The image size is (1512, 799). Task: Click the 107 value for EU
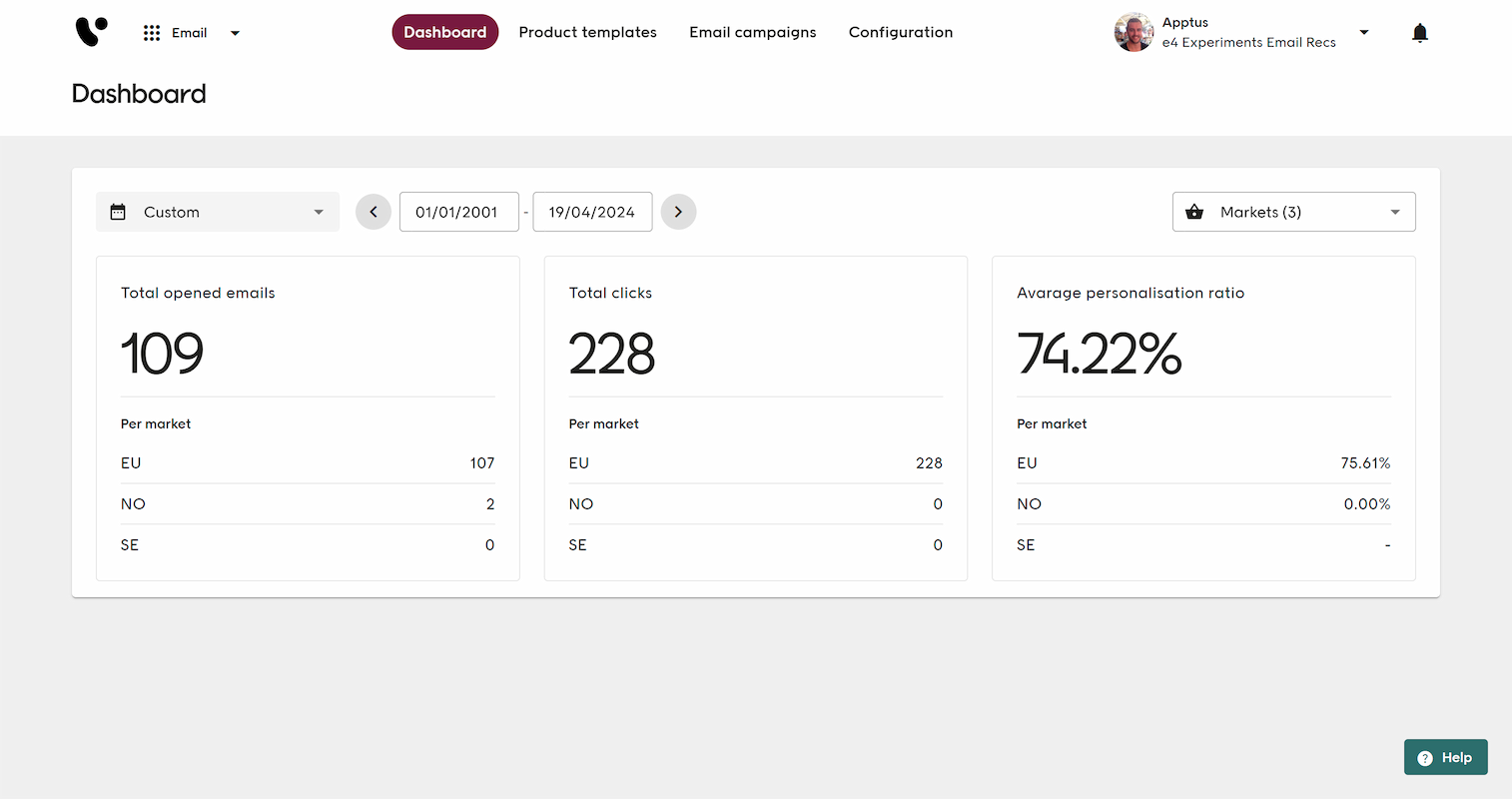point(482,463)
